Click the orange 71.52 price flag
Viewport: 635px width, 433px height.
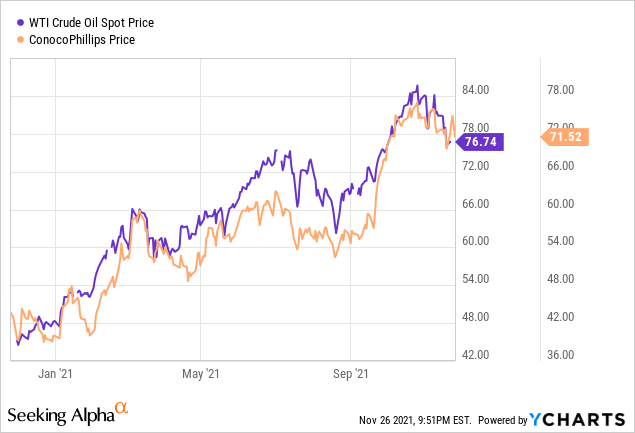[567, 137]
